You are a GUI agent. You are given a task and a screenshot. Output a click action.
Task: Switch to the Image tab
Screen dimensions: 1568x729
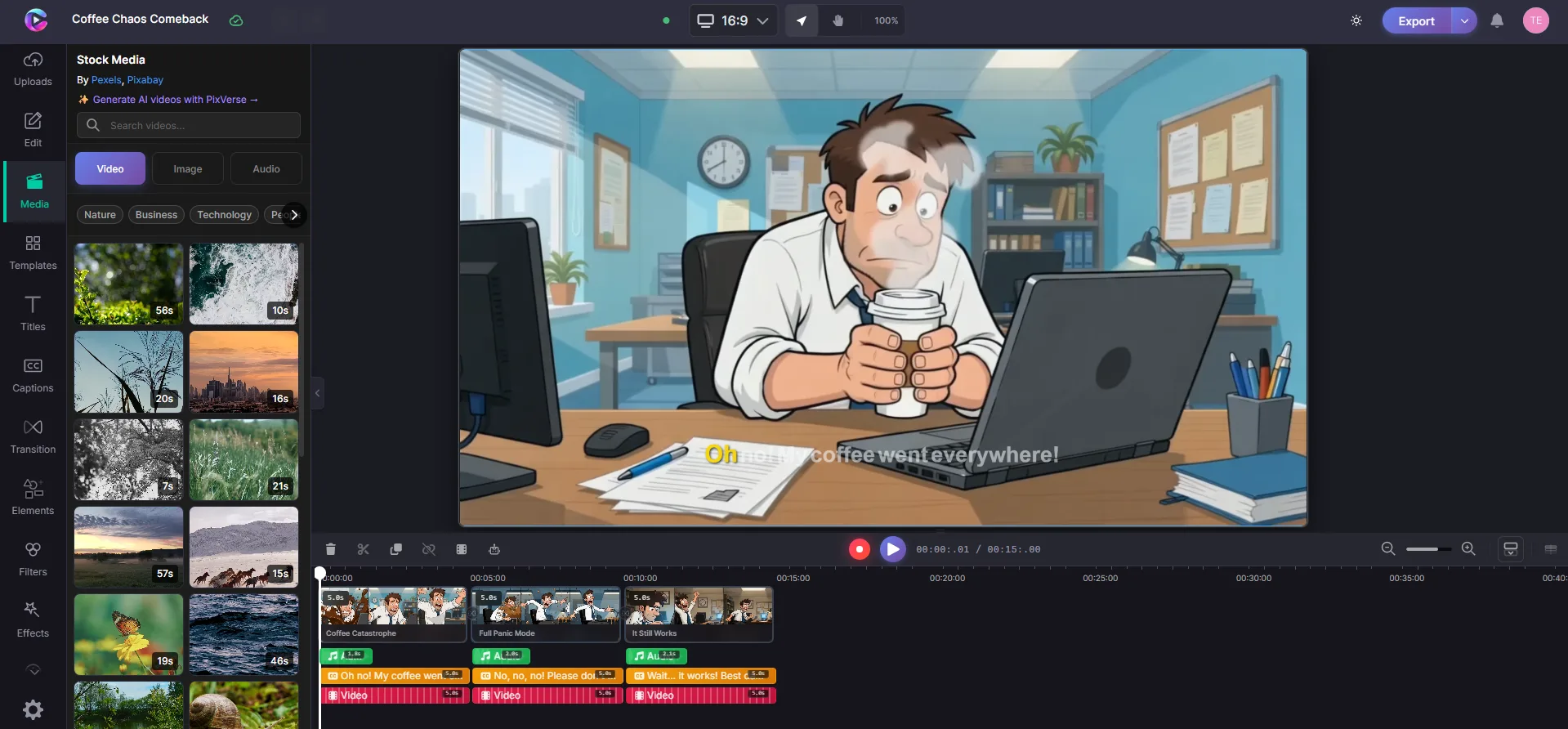(x=188, y=169)
